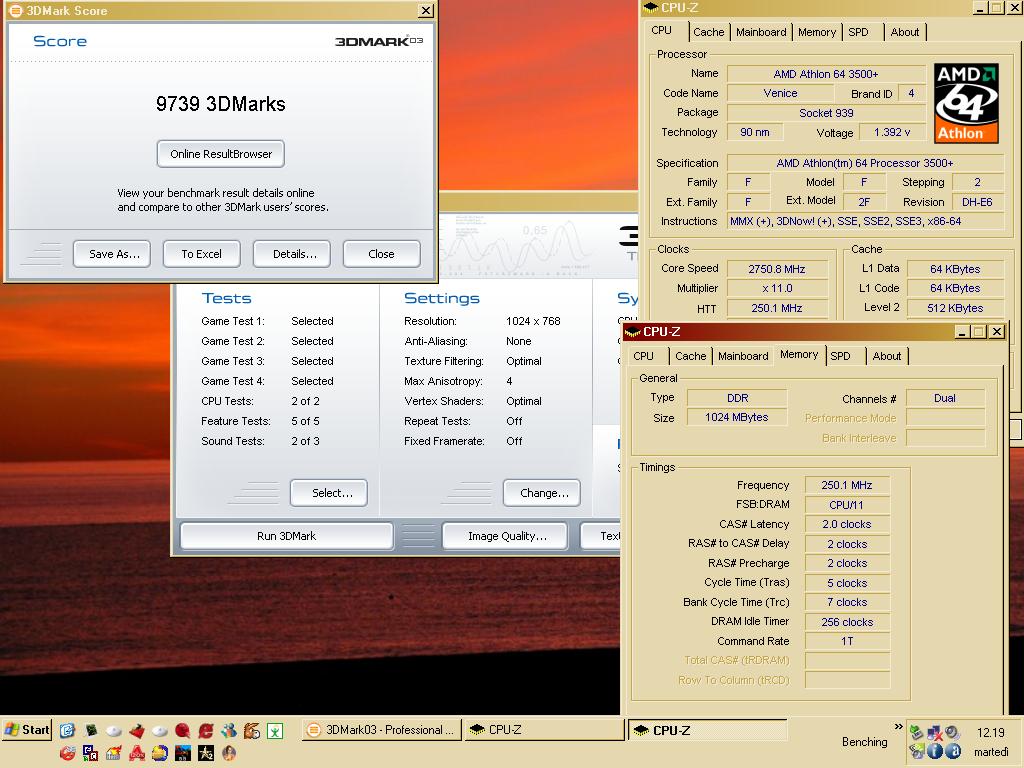The width and height of the screenshot is (1024, 768).
Task: Open the MSN Messenger buddies icon
Action: 229,731
